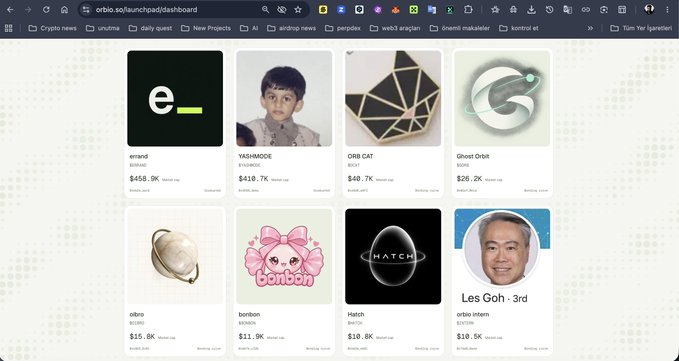This screenshot has height=361, width=679.
Task: Open the airdrop news bookmark folder
Action: [x=292, y=28]
